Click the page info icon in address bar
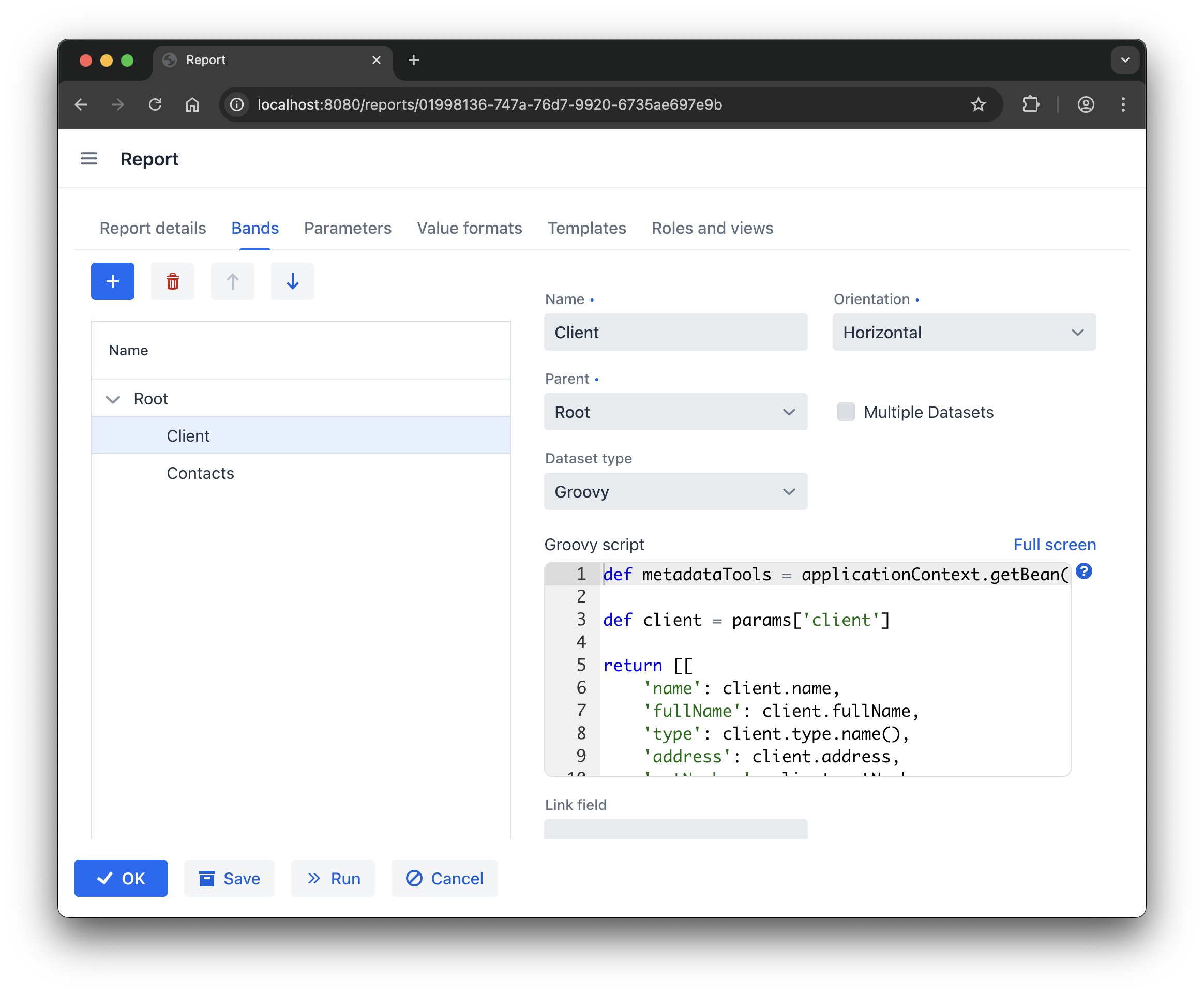Image resolution: width=1204 pixels, height=994 pixels. point(236,105)
